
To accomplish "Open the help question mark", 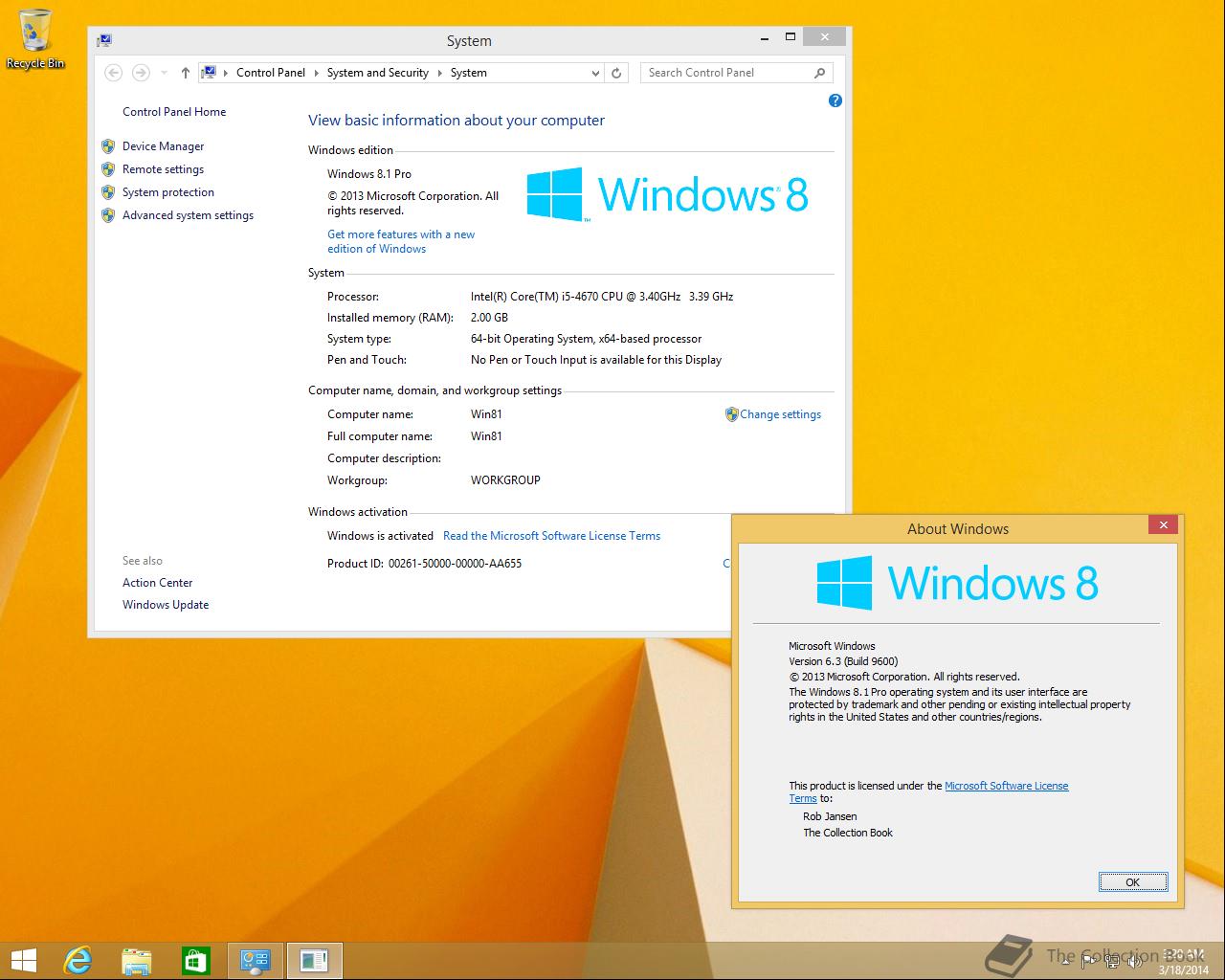I will click(x=835, y=100).
